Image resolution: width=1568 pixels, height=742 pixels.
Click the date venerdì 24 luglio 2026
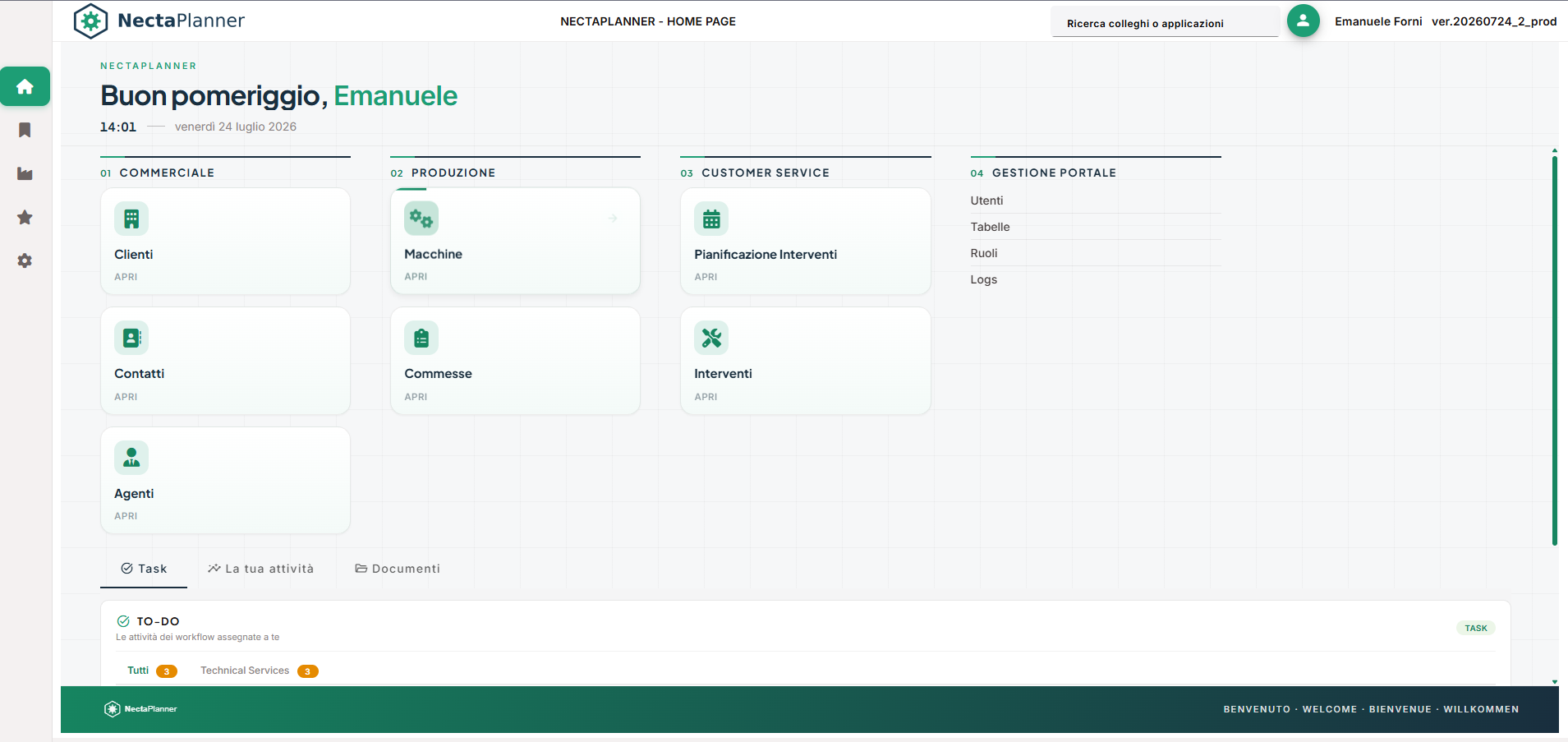click(x=236, y=127)
